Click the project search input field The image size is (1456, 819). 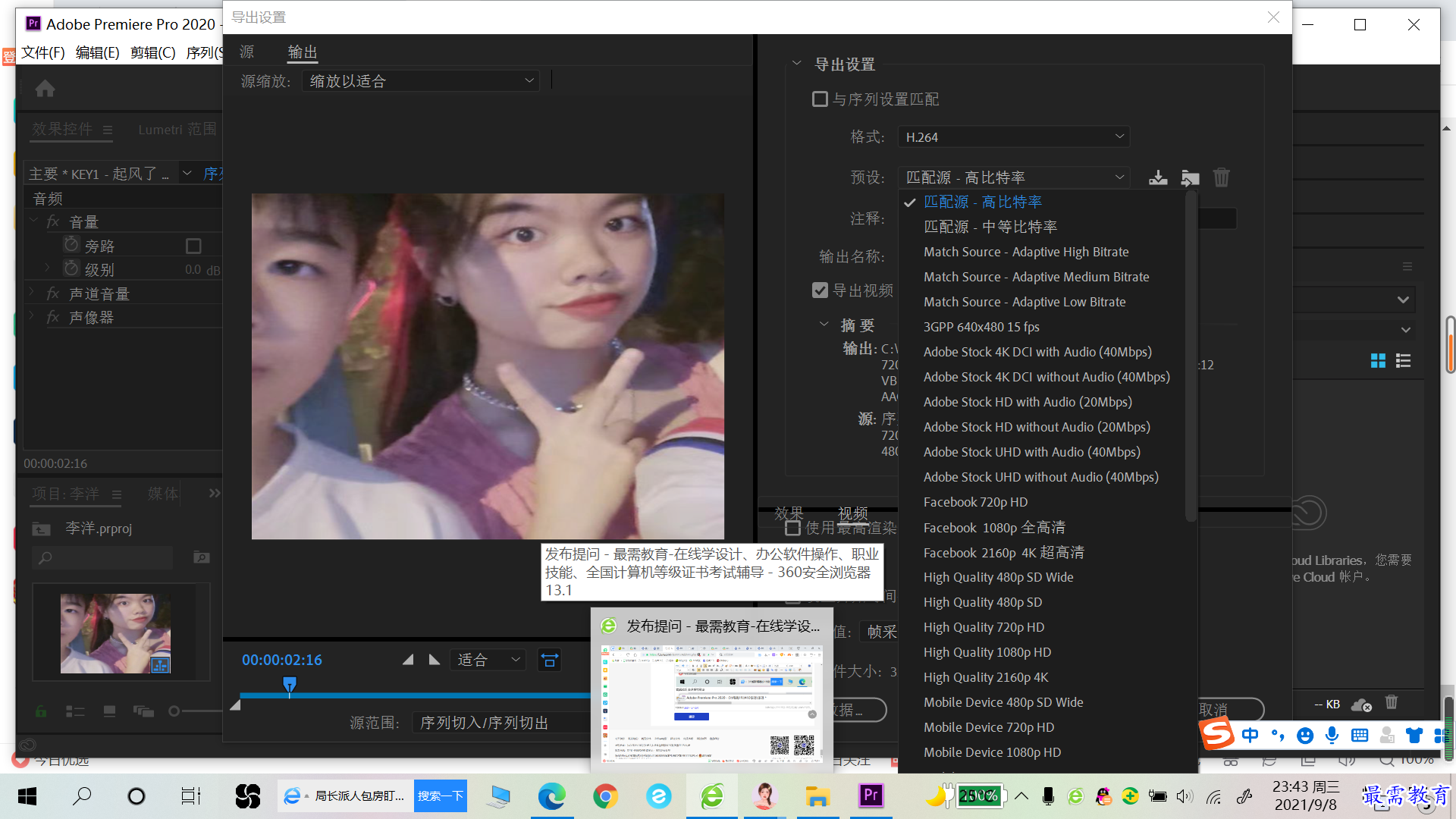click(x=104, y=558)
